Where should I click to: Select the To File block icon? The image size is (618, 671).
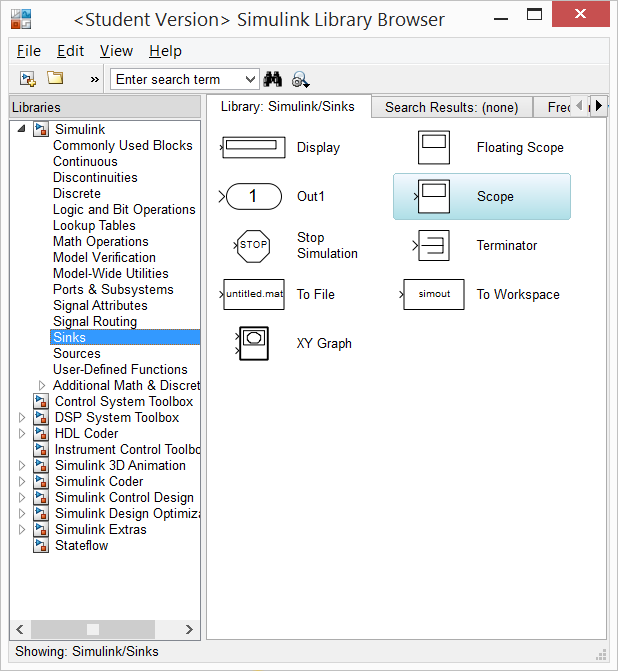tap(253, 294)
